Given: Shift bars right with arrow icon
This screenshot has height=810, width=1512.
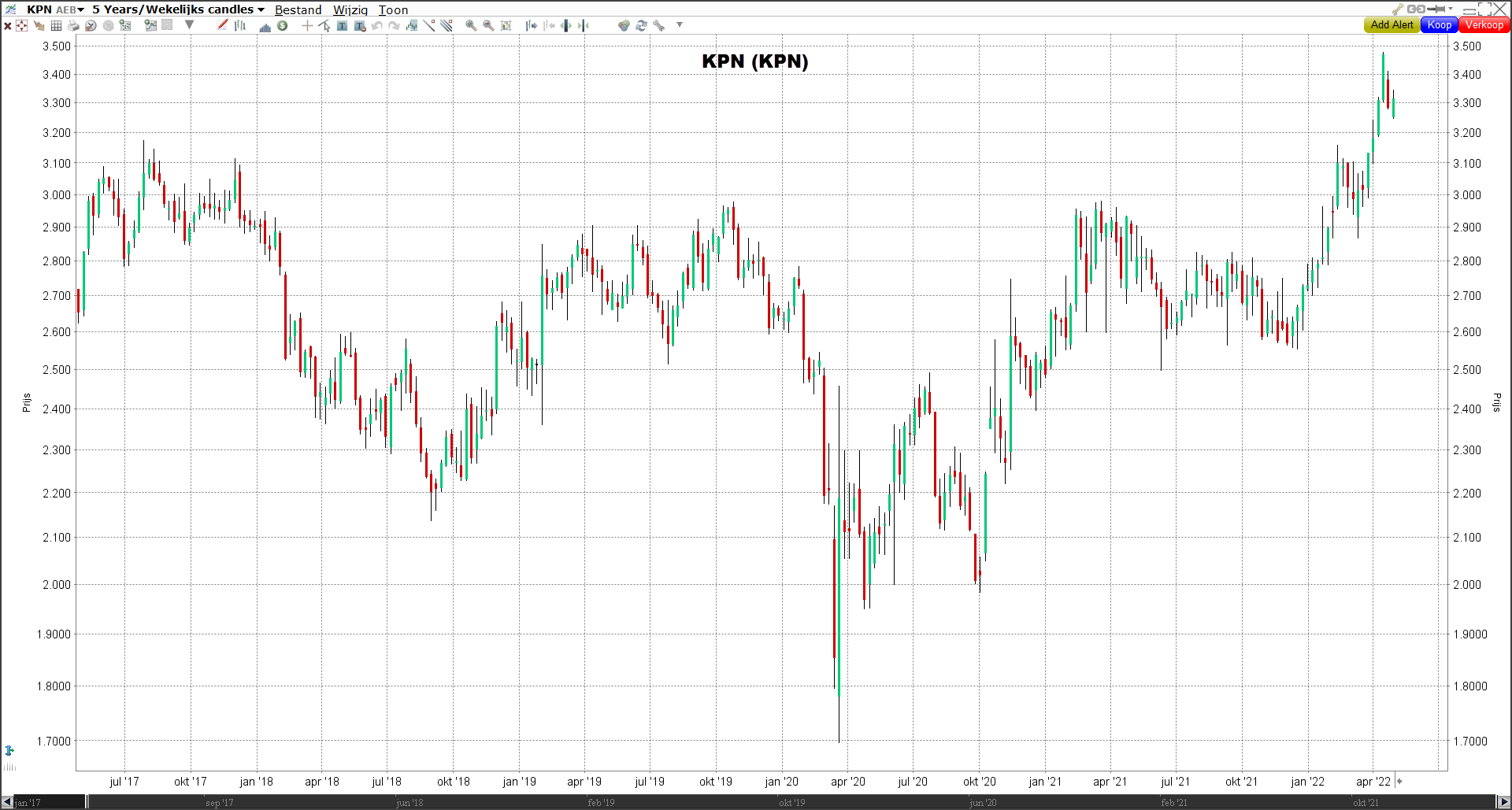Looking at the screenshot, I should point(532,26).
